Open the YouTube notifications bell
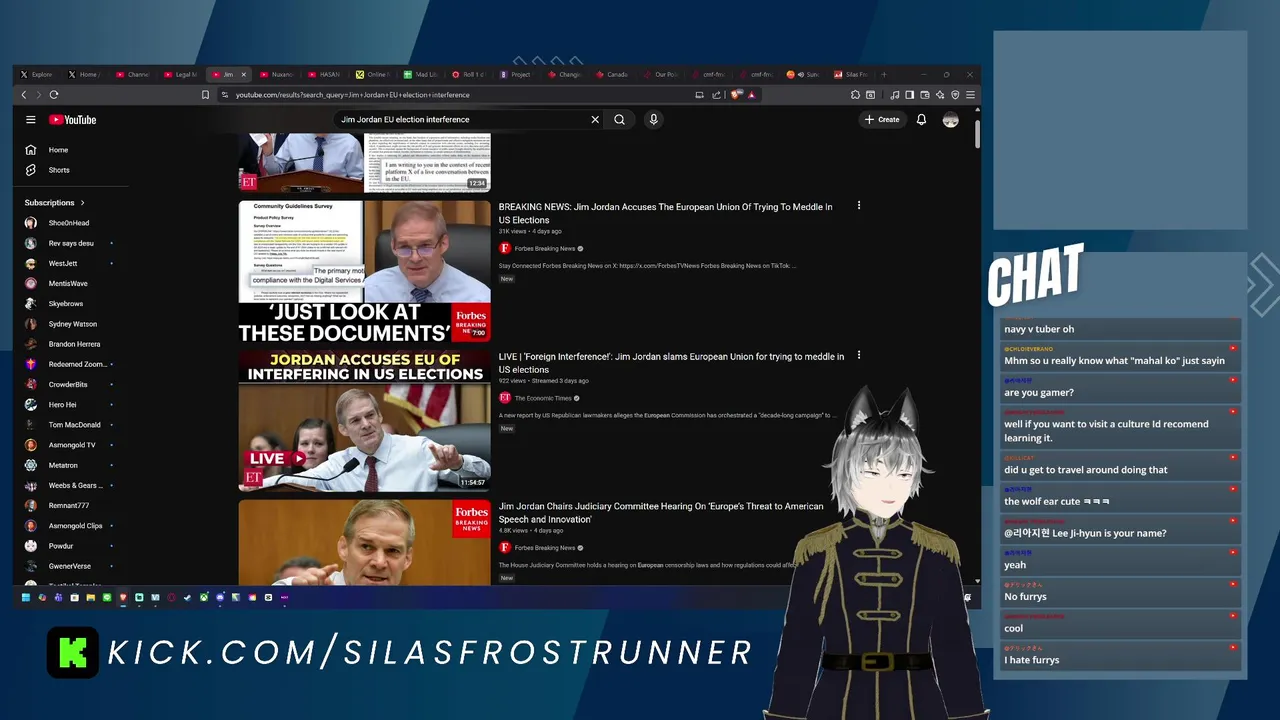Viewport: 1280px width, 720px height. (x=921, y=120)
